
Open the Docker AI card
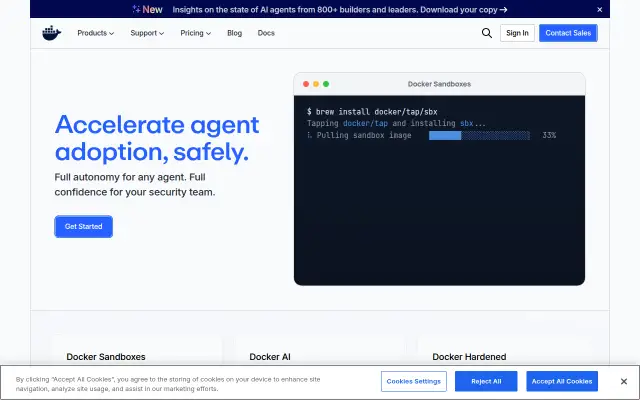[320, 351]
